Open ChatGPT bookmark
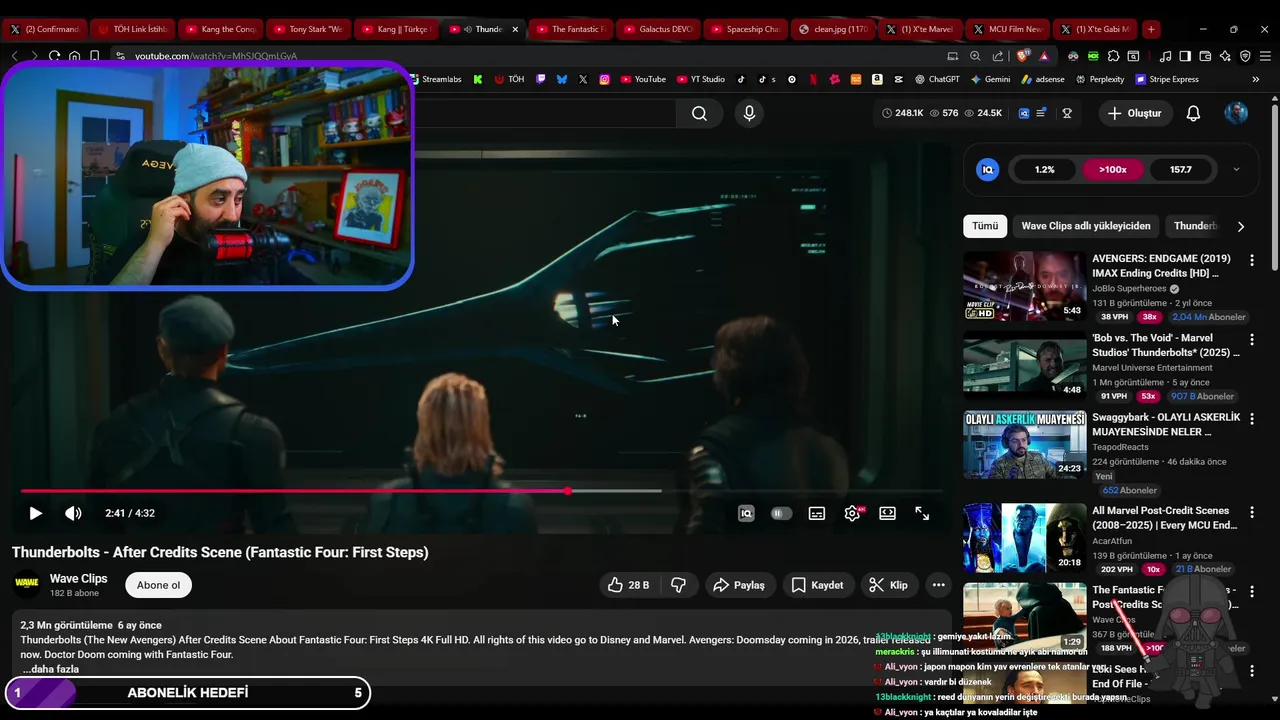 (936, 79)
